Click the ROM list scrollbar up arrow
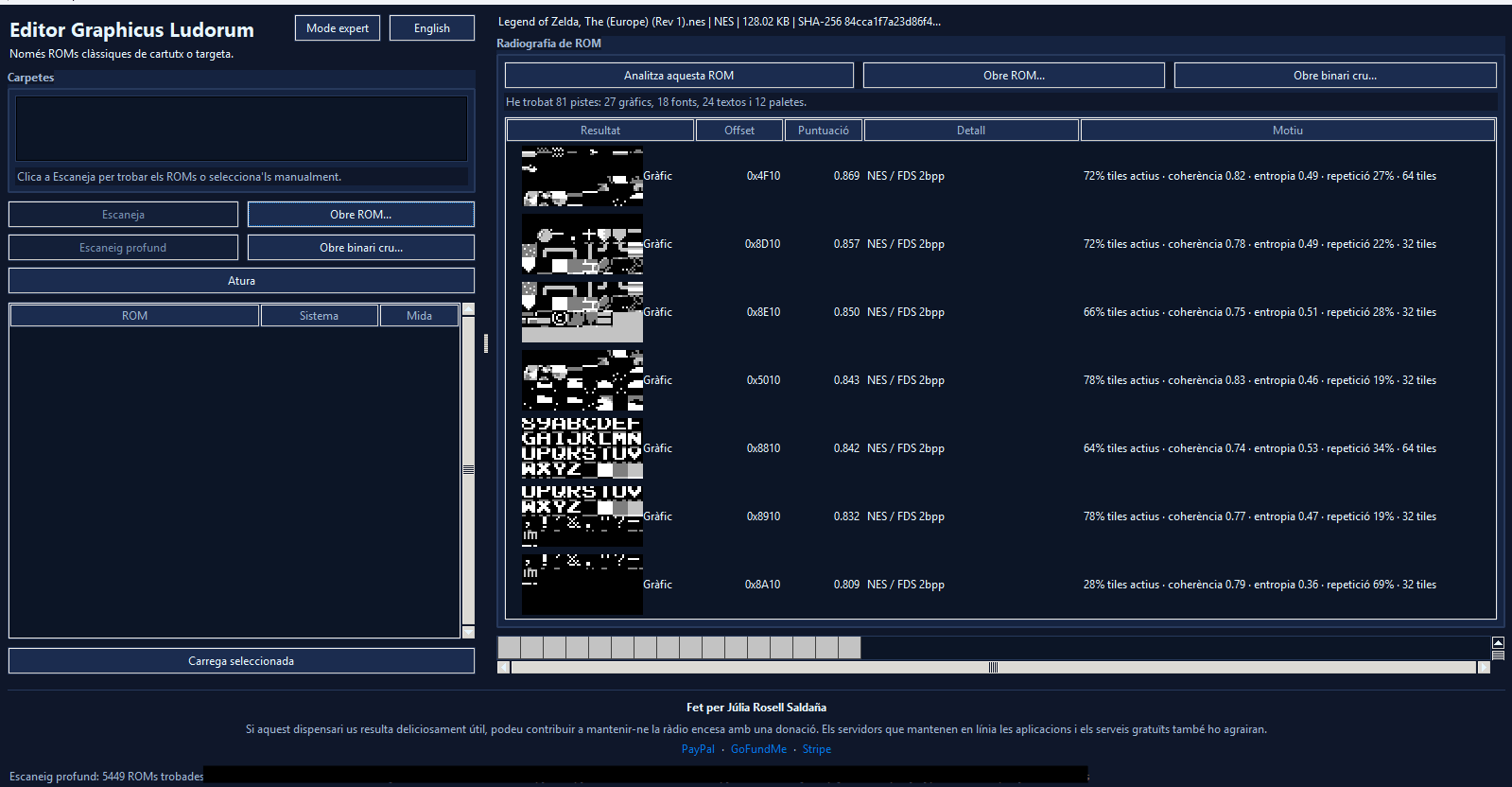Screen dimensions: 1512x787 tap(468, 309)
